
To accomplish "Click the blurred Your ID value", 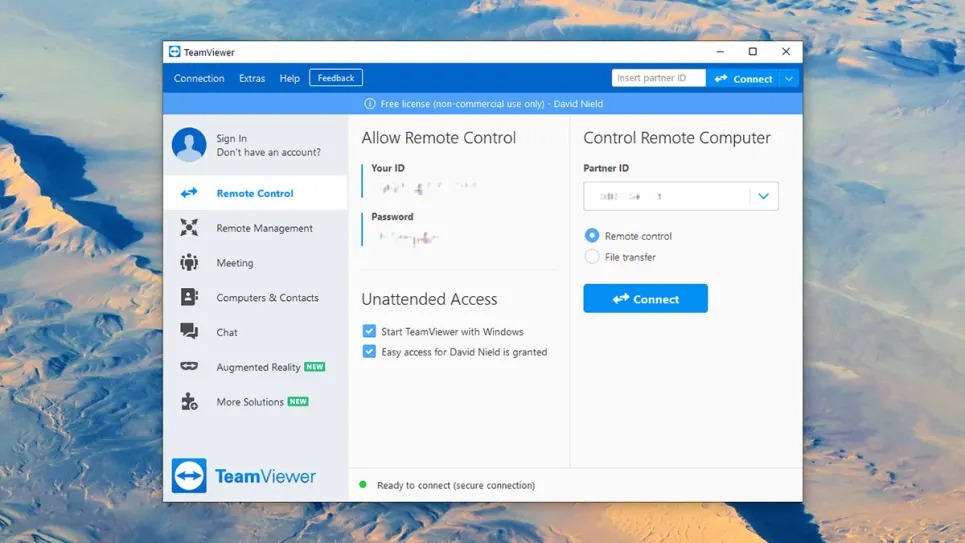I will click(428, 187).
